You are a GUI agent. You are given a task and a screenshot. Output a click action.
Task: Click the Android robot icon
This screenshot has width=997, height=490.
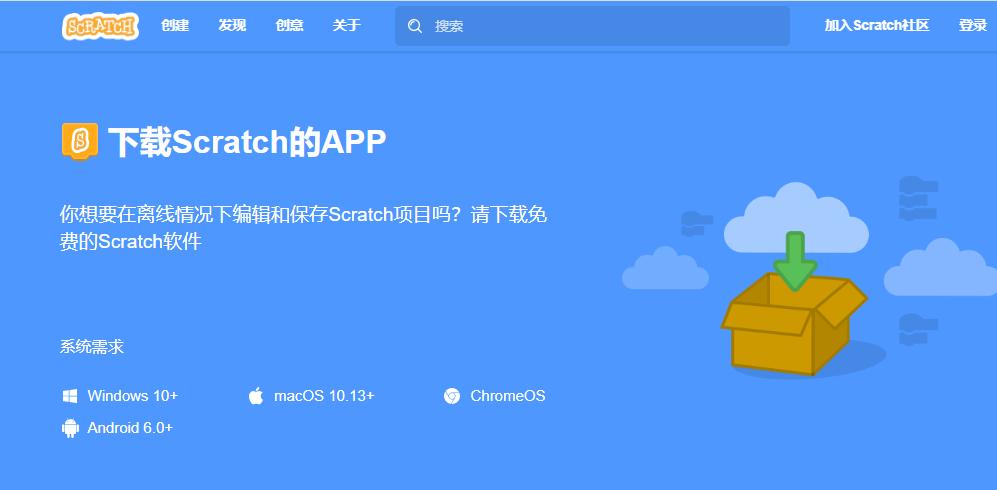[70, 428]
